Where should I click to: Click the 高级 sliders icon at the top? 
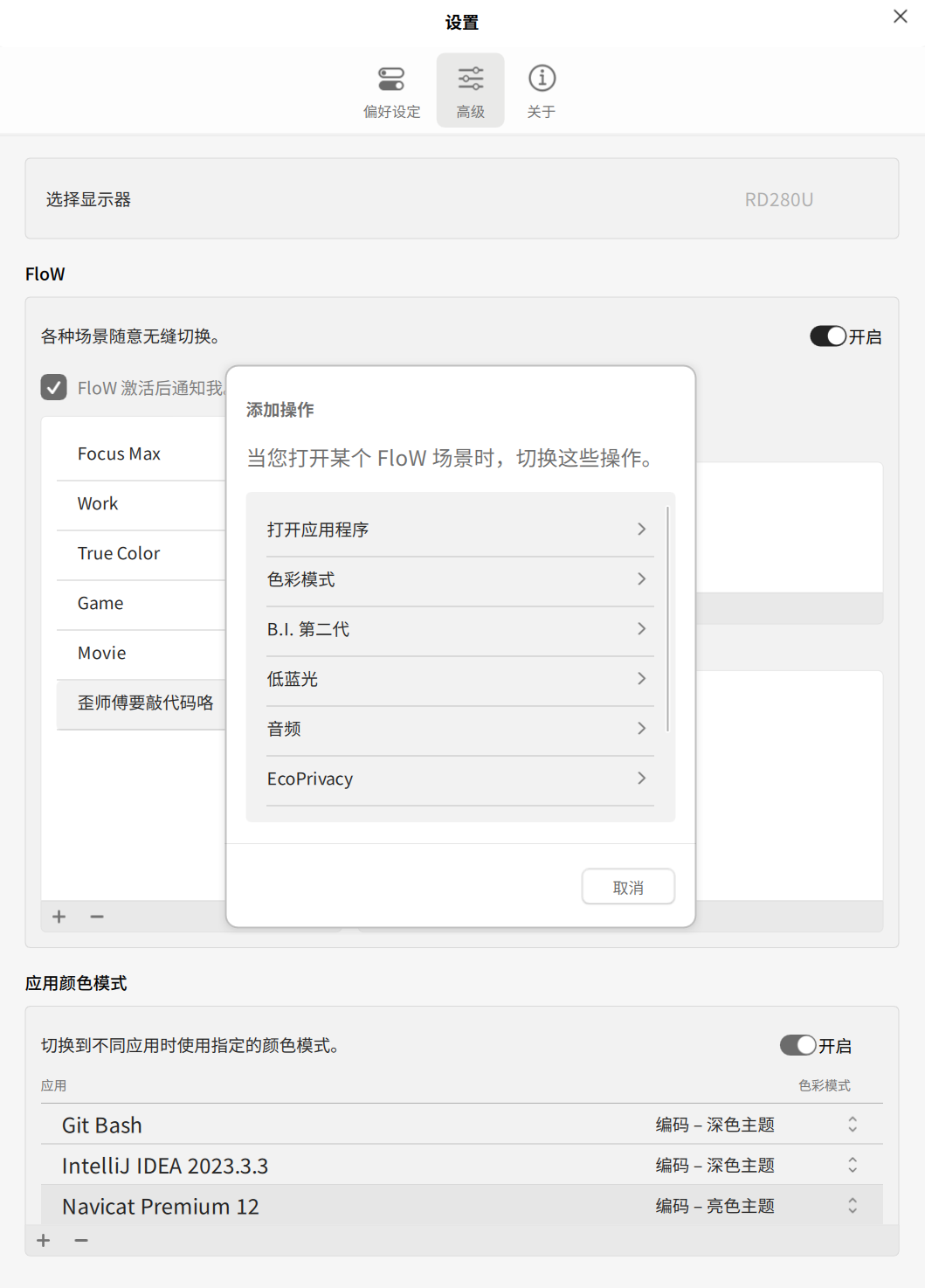[470, 78]
